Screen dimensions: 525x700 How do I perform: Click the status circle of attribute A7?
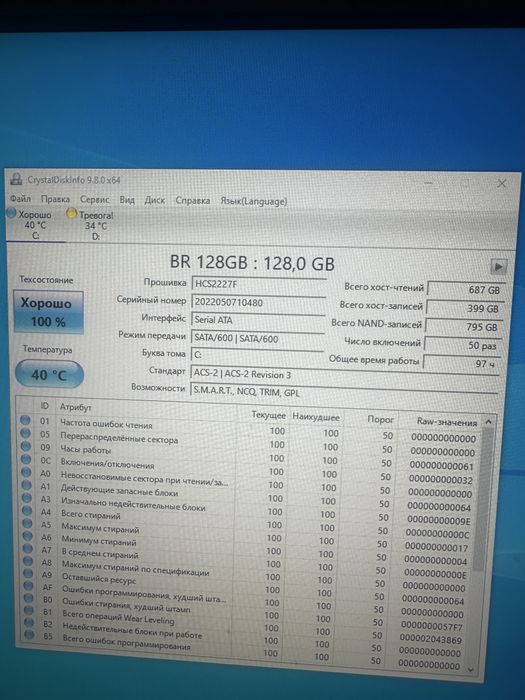coord(28,548)
